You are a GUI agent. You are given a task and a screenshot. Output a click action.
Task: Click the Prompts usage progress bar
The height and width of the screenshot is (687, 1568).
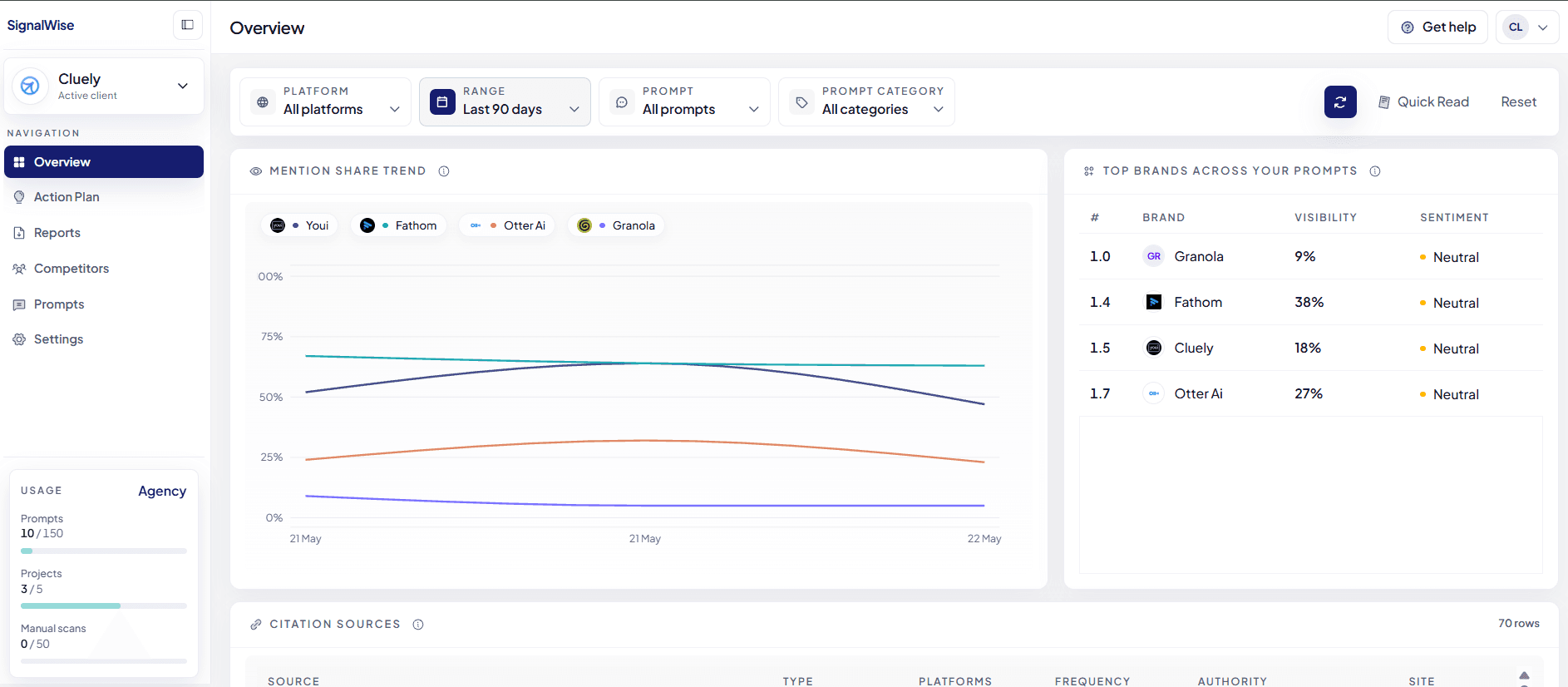click(104, 551)
